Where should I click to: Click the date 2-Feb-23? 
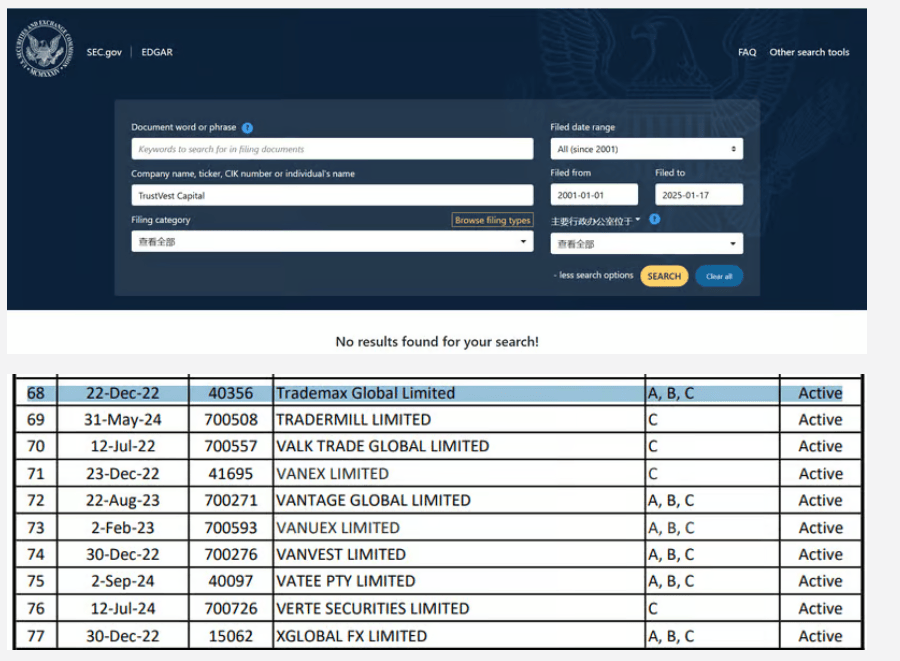point(123,527)
